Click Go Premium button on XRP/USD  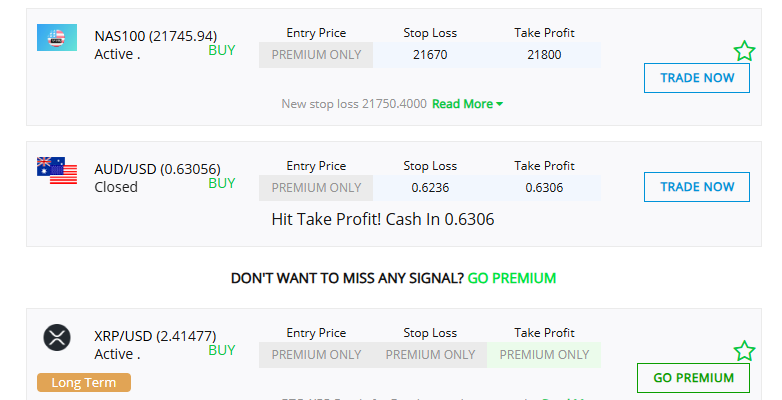pyautogui.click(x=693, y=378)
